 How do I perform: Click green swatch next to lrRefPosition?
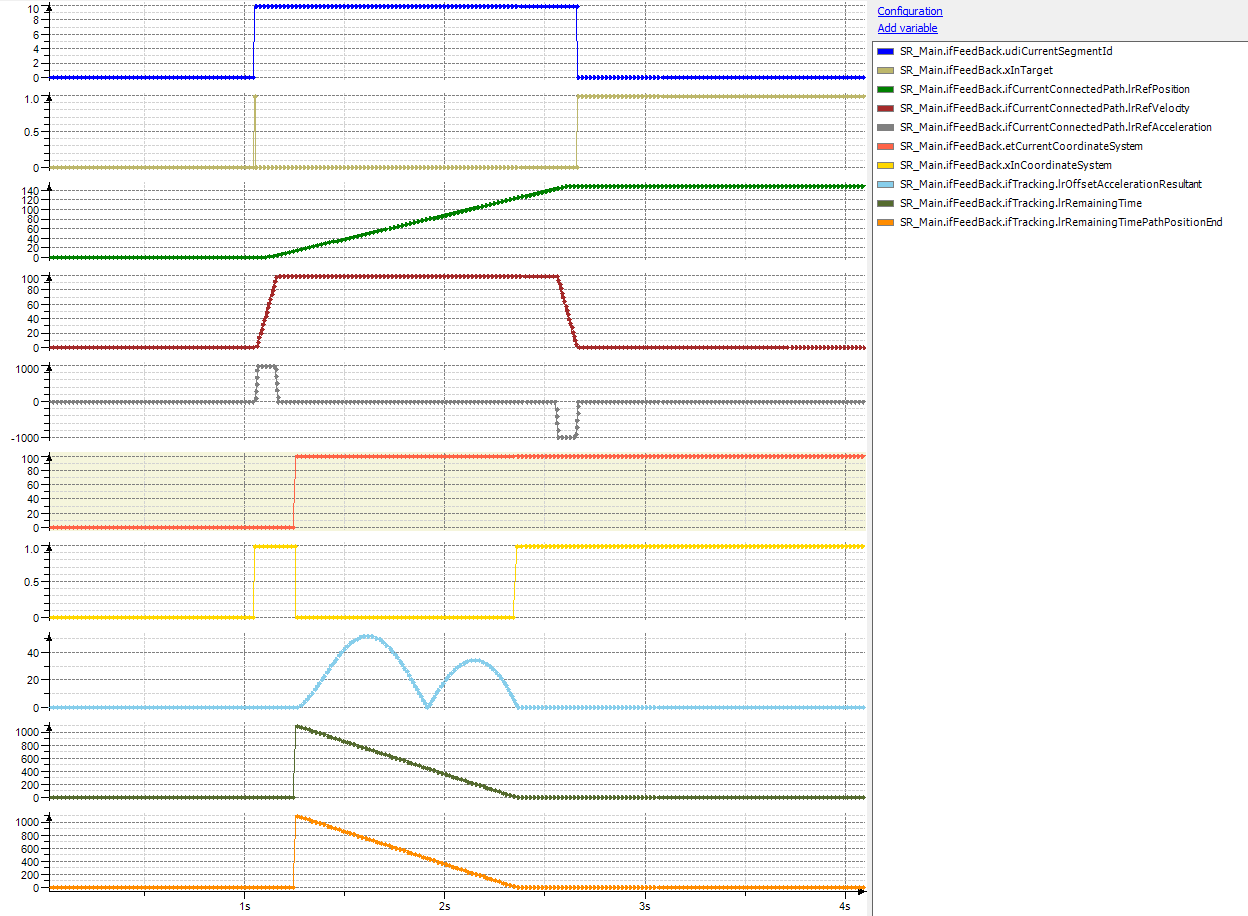[x=885, y=89]
